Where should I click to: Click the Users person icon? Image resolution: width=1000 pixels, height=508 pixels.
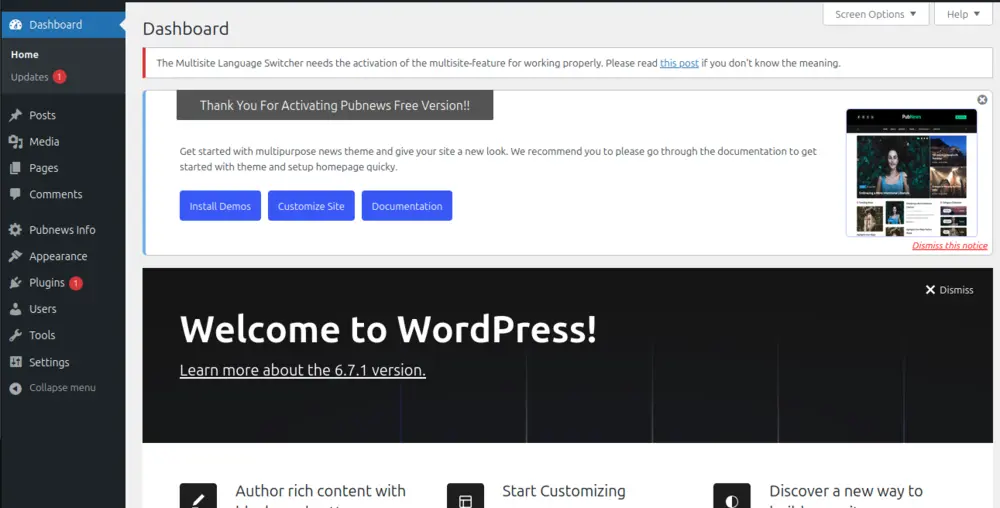(x=15, y=309)
